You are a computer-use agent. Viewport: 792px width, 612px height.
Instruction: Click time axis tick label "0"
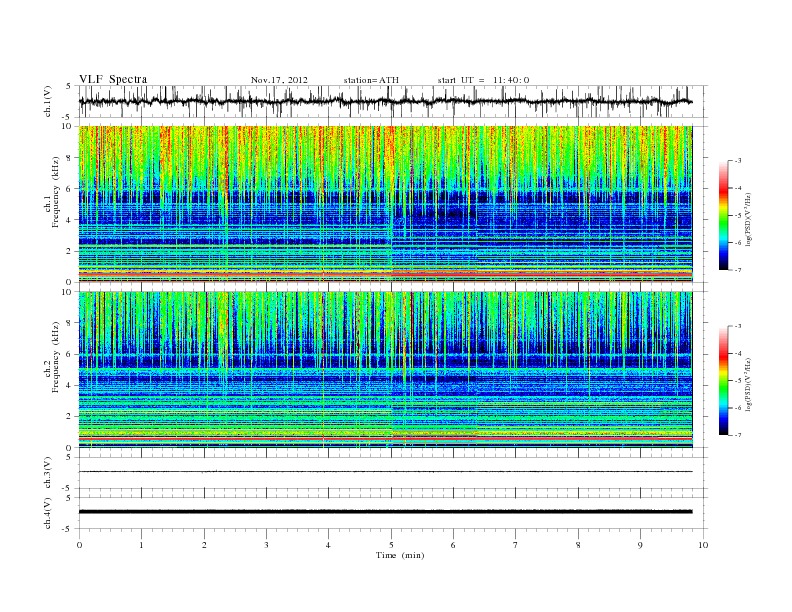pos(79,545)
